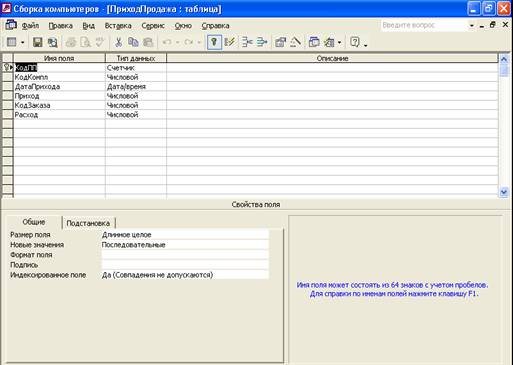Image resolution: width=513 pixels, height=365 pixels.
Task: Expand the New Object dropdown arrow
Action: coord(339,43)
